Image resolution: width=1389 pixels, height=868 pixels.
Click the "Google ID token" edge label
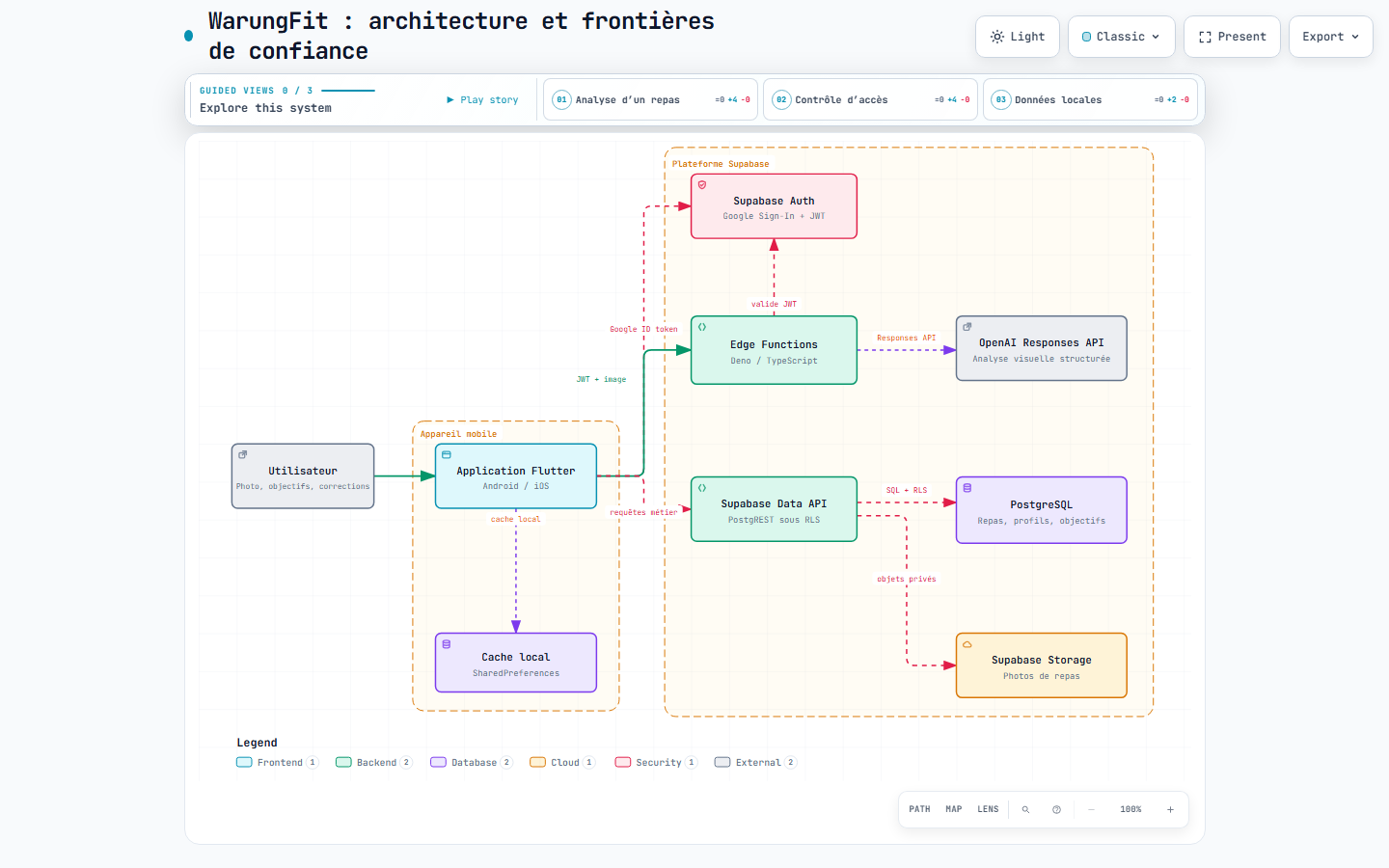click(643, 330)
